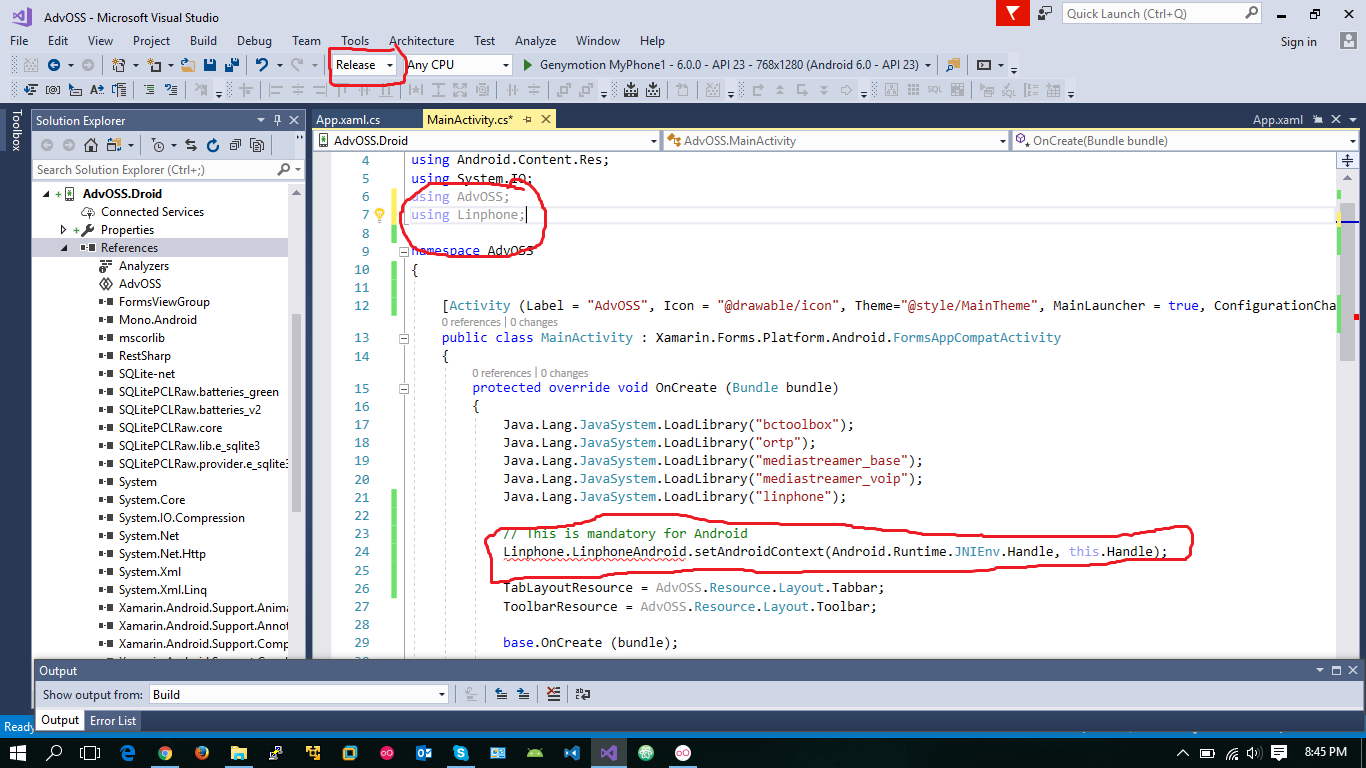Click Show All Files in Solution Explorer
This screenshot has width=1366, height=768.
(257, 145)
